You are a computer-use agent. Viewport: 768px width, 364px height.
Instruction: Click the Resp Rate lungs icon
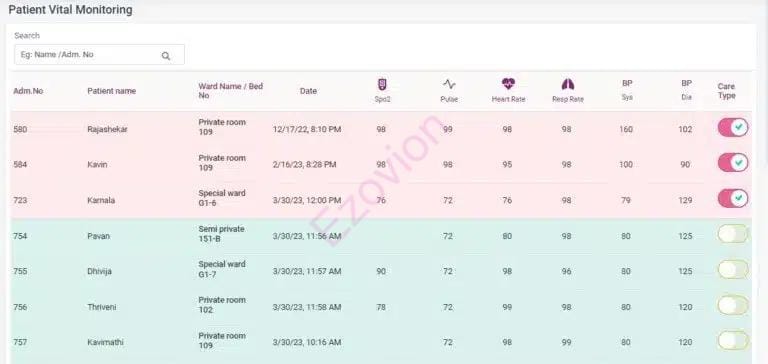[x=568, y=84]
